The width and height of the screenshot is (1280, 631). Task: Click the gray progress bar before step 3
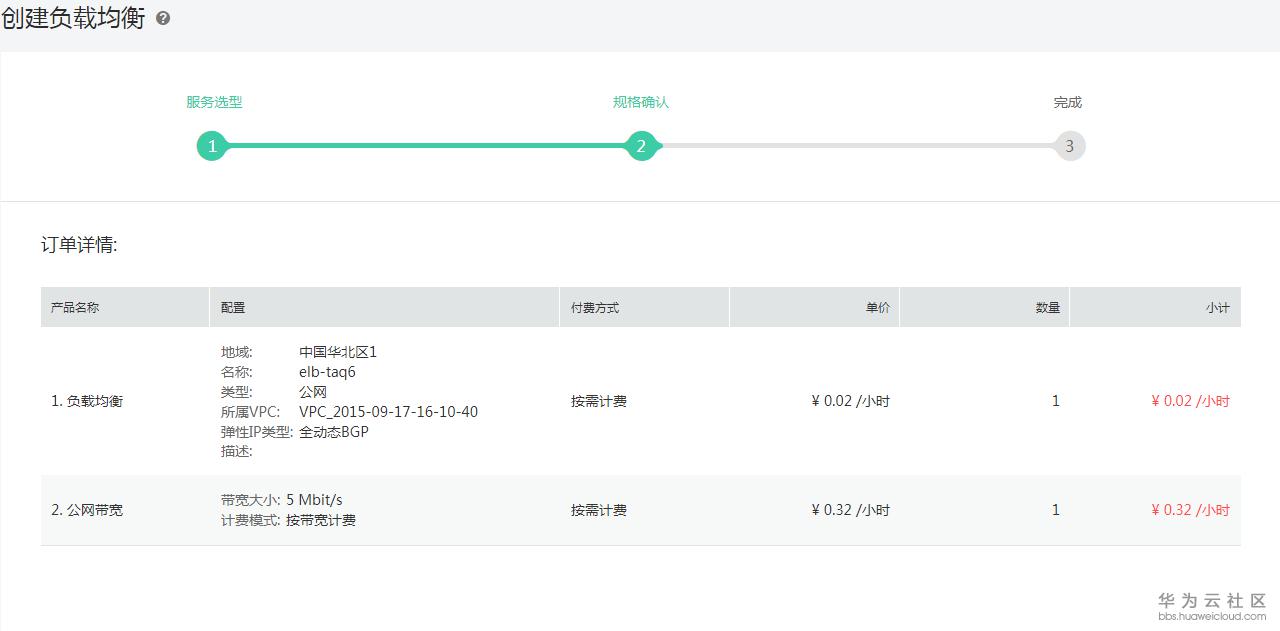point(855,146)
